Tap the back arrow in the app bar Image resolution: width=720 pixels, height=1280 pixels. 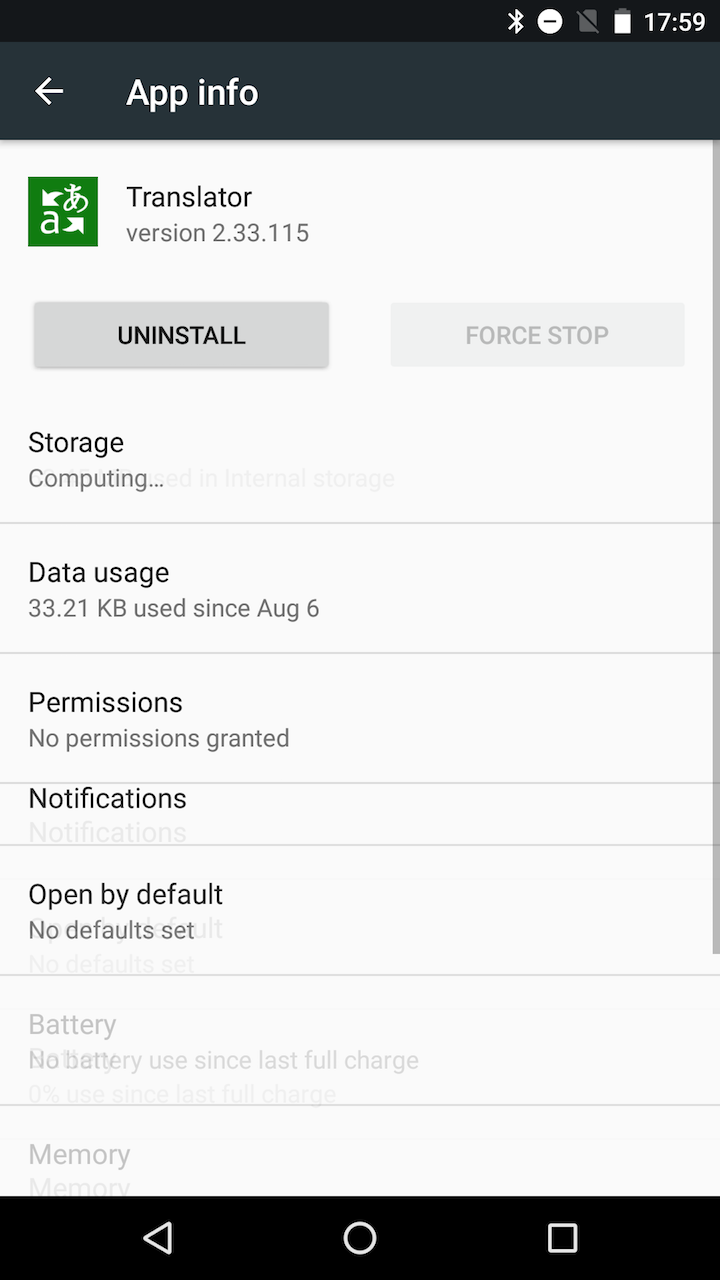tap(48, 91)
